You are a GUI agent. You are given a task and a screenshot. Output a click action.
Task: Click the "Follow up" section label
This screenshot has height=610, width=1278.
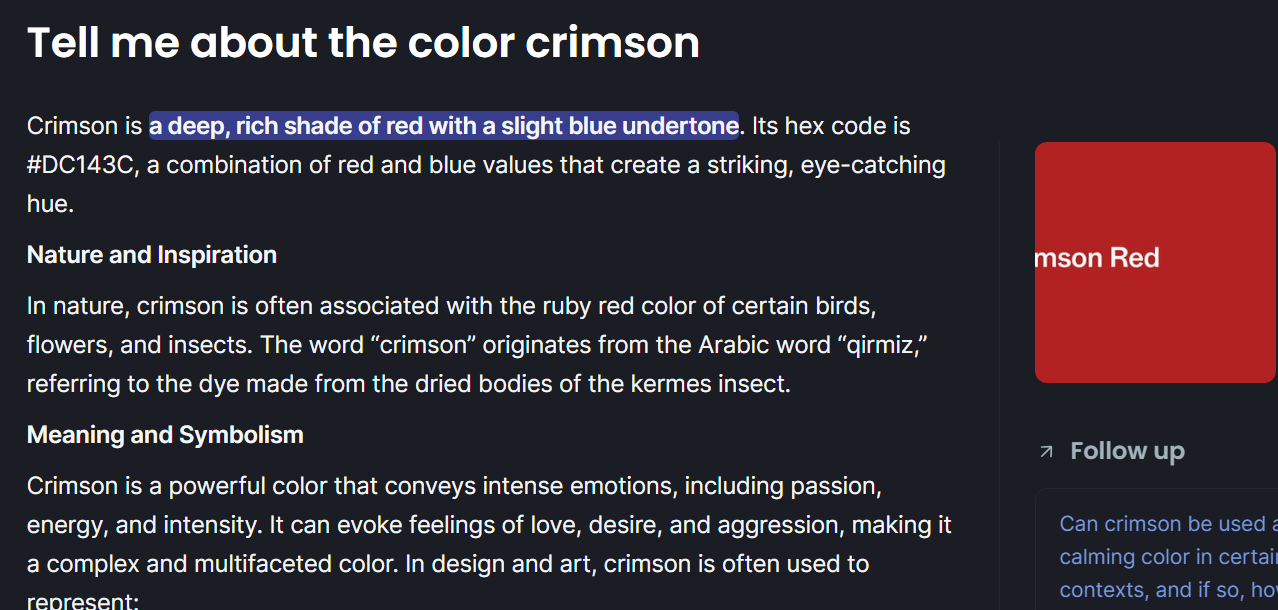pyautogui.click(x=1127, y=452)
